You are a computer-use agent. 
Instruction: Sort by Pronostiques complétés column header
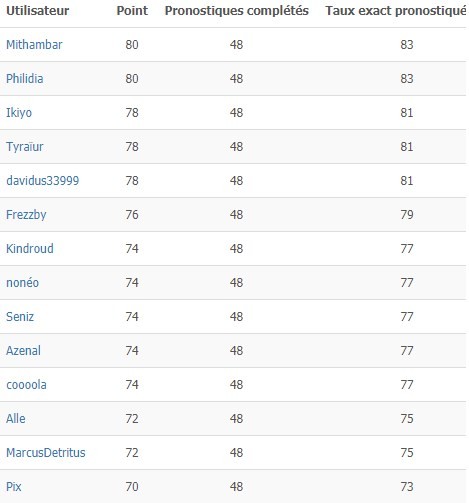point(237,11)
